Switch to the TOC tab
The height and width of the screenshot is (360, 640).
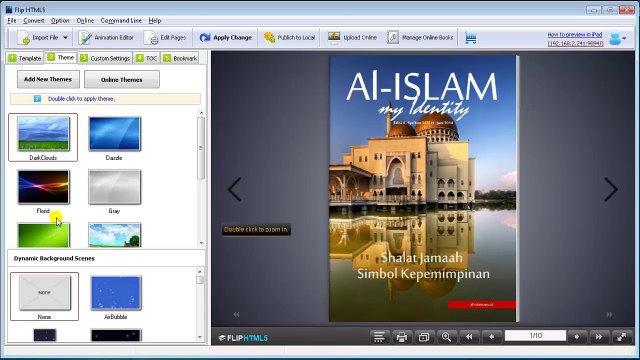click(147, 58)
